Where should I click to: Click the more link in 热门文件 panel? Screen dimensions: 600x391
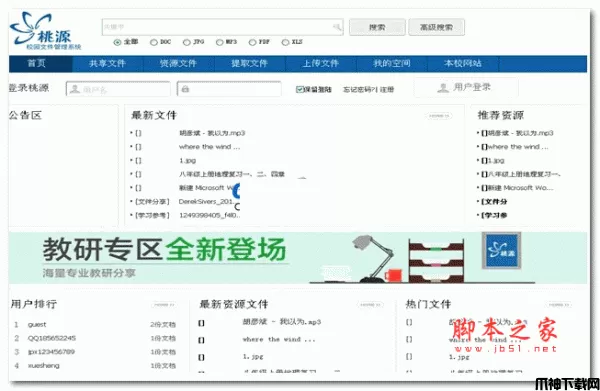pos(558,305)
